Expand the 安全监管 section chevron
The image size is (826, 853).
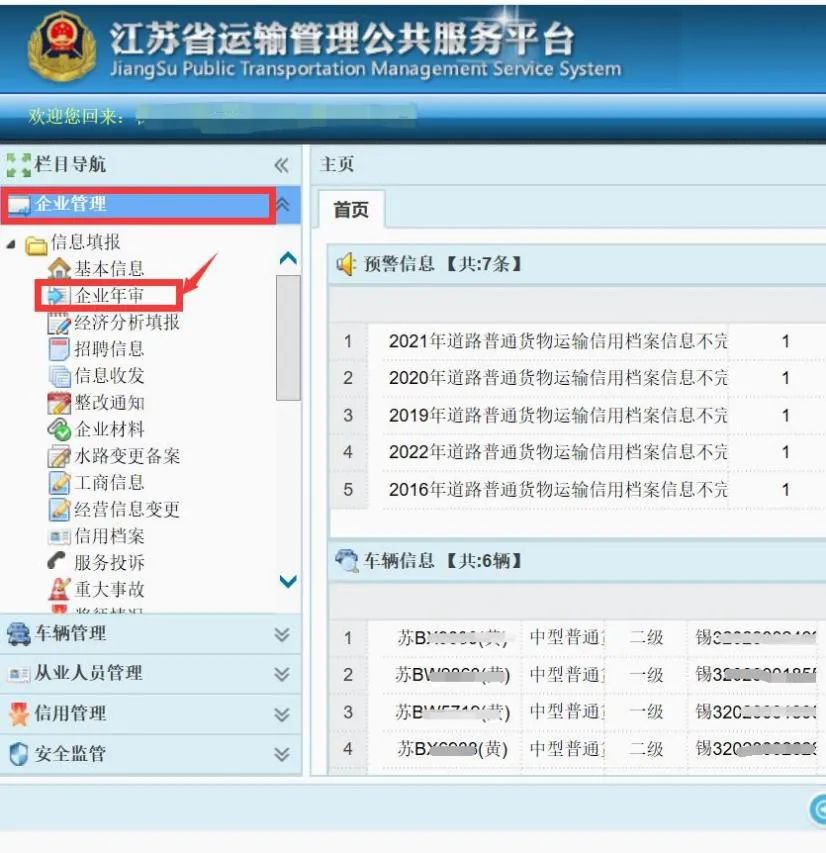pos(281,754)
